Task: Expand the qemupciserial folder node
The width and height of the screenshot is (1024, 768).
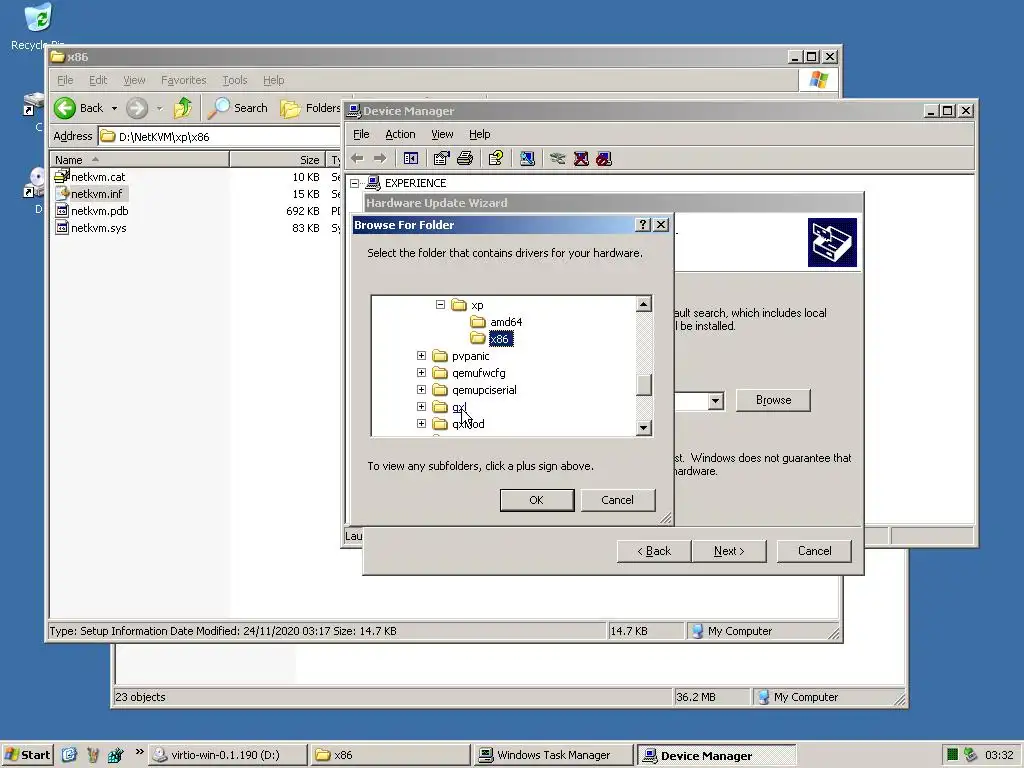Action: point(421,389)
